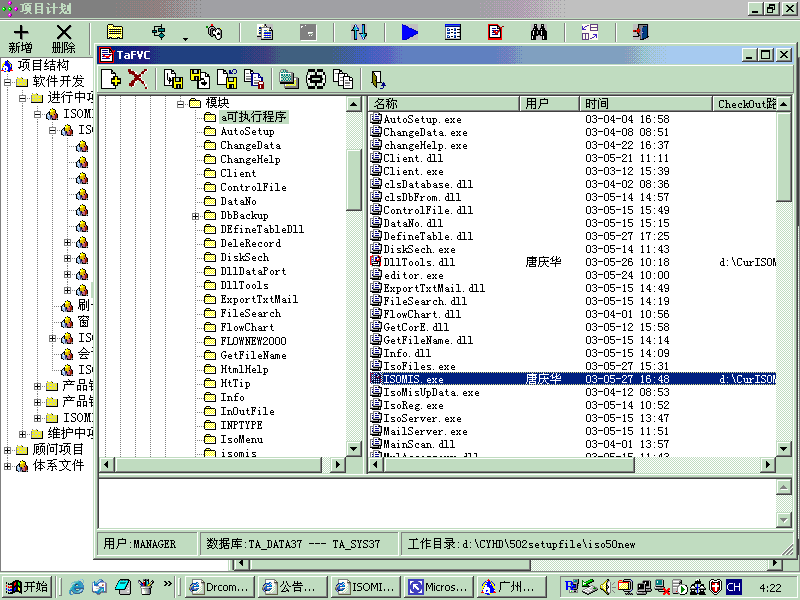Click the up-down sort arrows toolbar icon

pyautogui.click(x=359, y=32)
